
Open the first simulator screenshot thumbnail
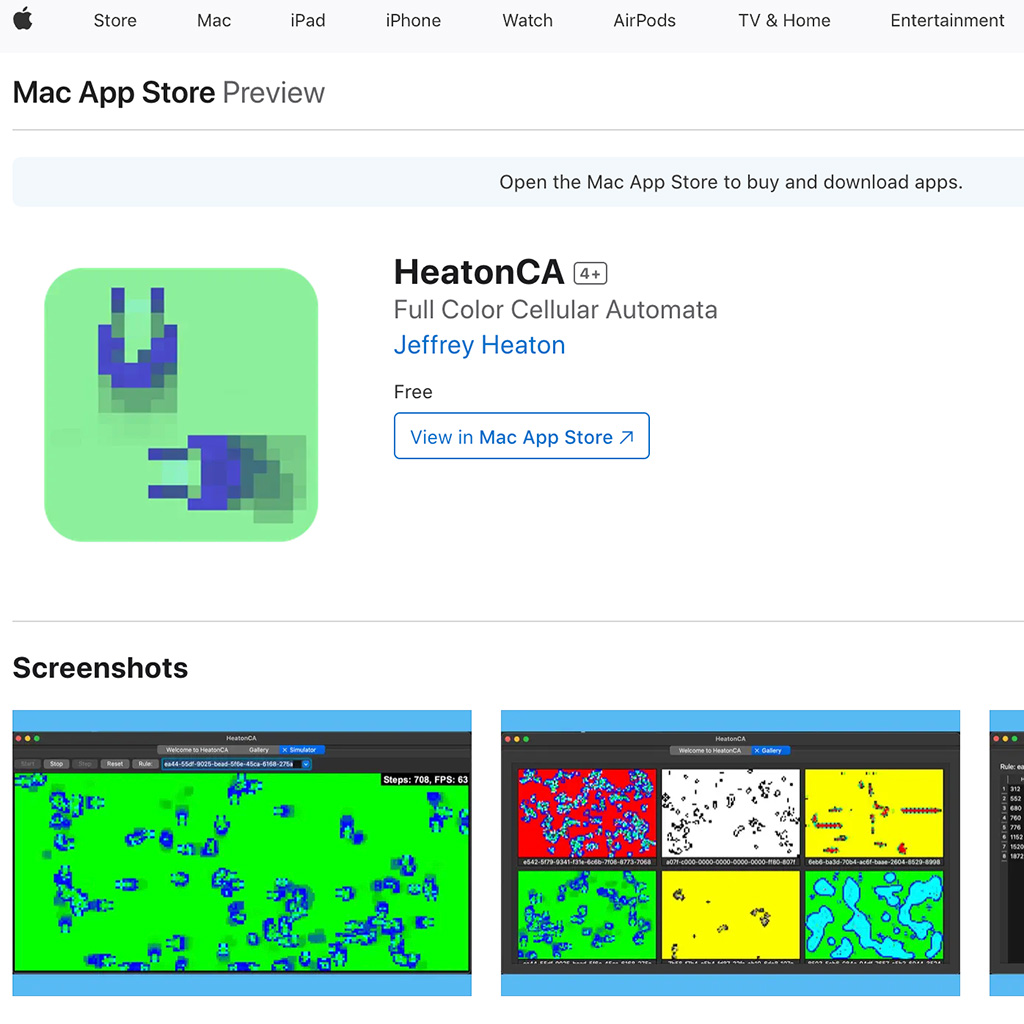[x=242, y=852]
